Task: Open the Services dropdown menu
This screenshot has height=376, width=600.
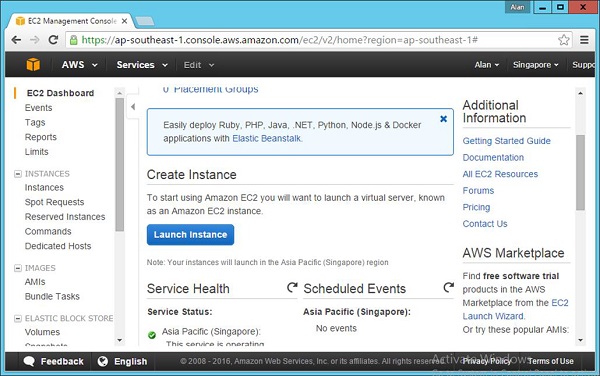Action: tap(142, 65)
